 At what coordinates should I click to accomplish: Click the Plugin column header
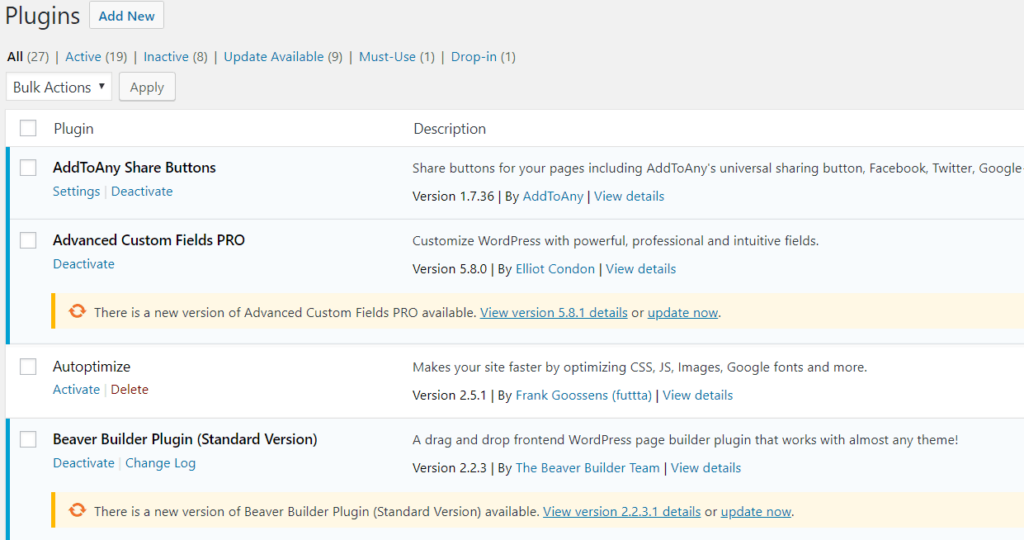coord(74,129)
